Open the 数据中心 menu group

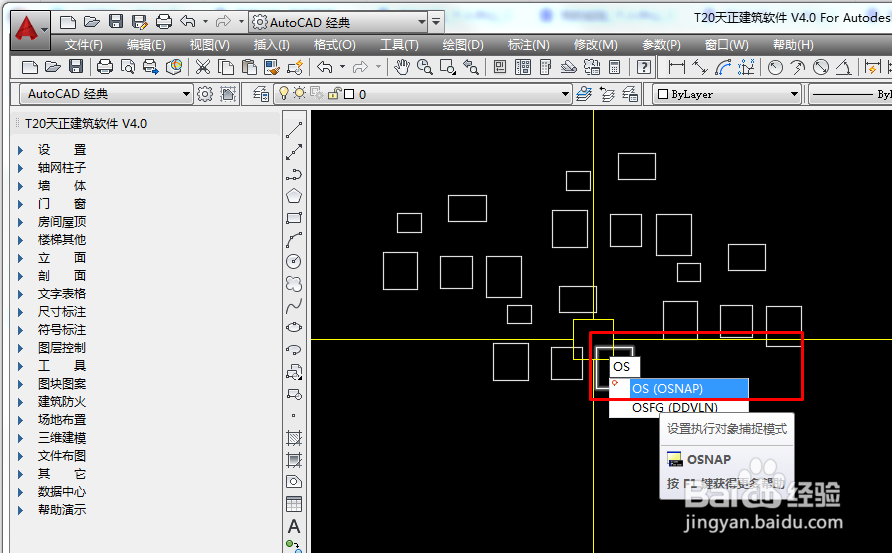(x=61, y=492)
